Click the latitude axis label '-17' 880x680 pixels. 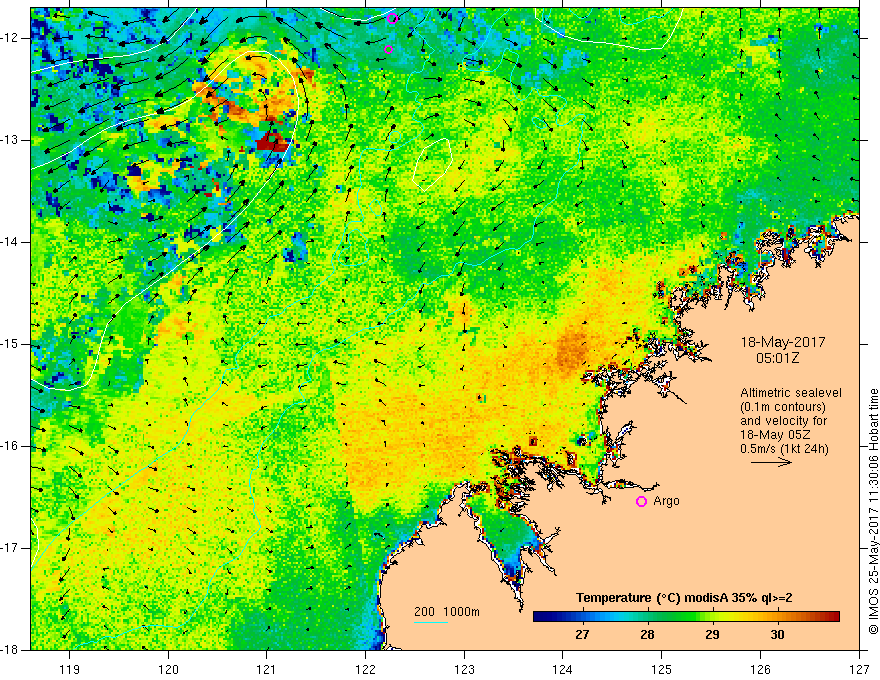(10, 548)
